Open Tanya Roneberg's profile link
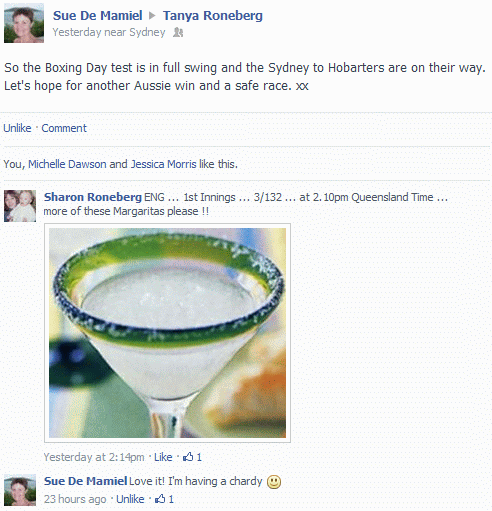This screenshot has height=511, width=492. tap(213, 16)
